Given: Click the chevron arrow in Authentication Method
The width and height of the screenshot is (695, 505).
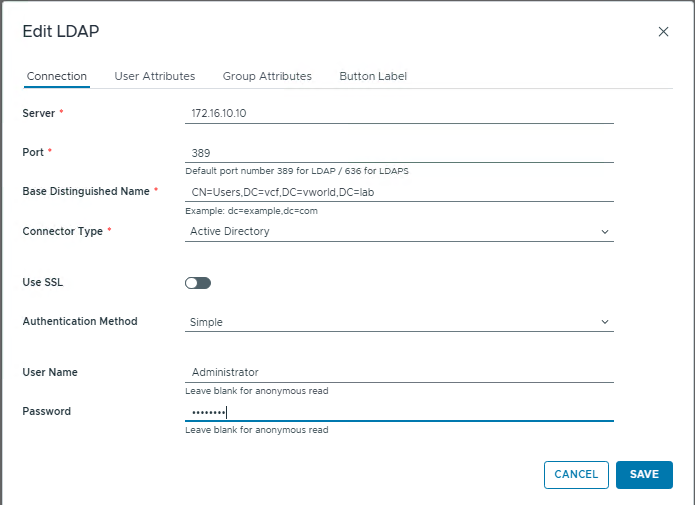Looking at the screenshot, I should (x=604, y=322).
